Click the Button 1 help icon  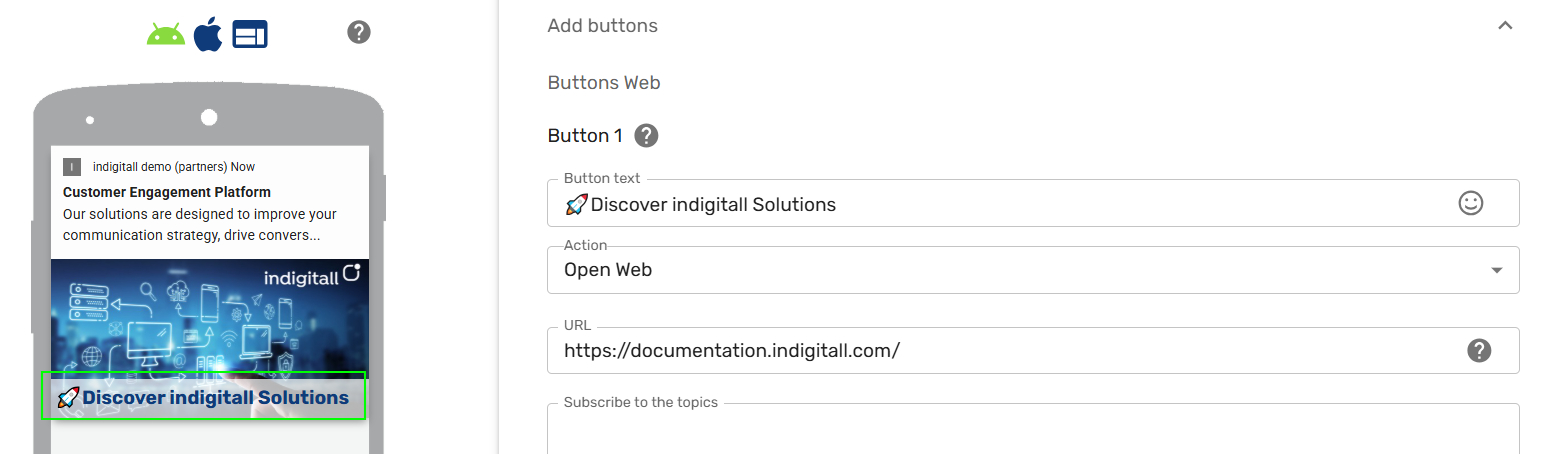coord(647,135)
